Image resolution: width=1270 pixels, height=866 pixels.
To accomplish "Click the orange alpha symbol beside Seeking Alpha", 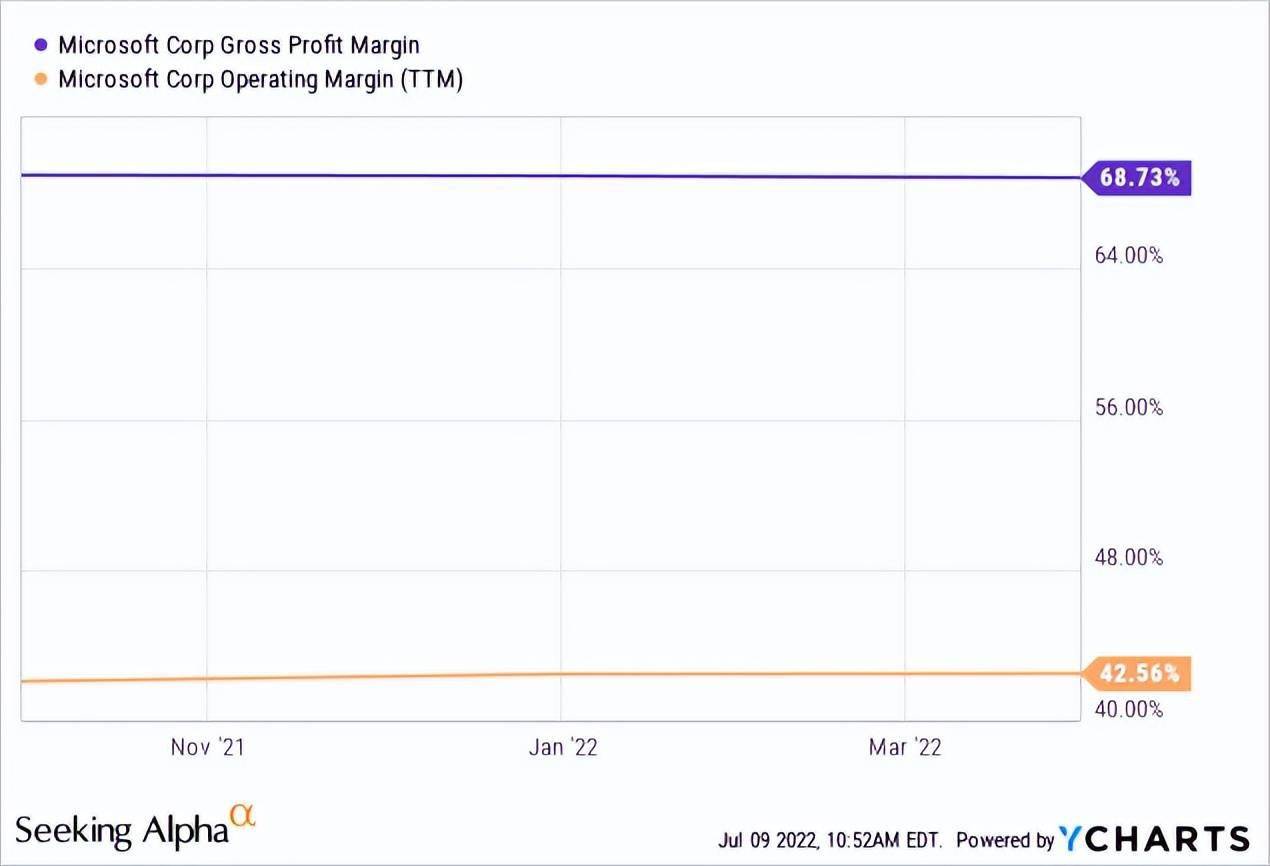I will pos(243,817).
